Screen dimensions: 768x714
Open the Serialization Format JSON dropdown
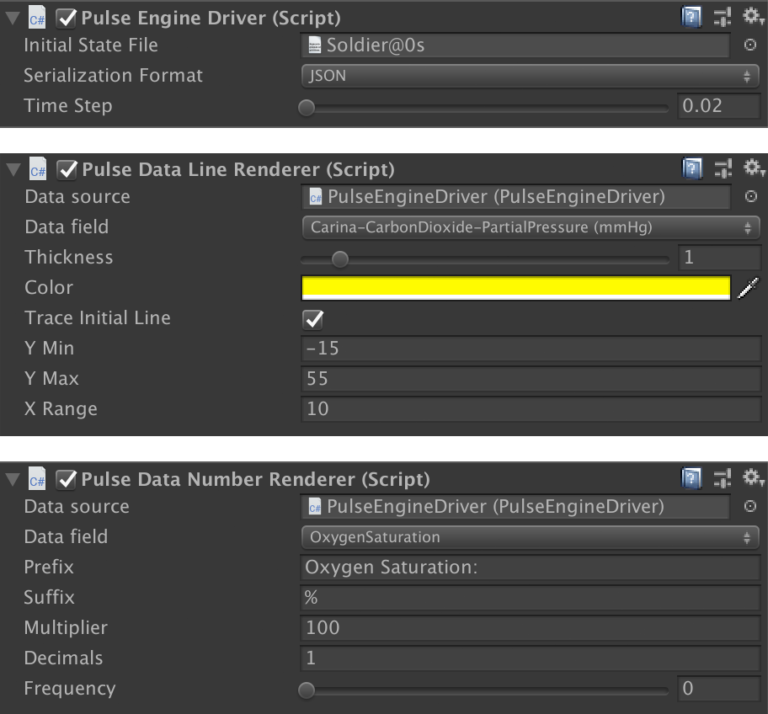[x=530, y=76]
